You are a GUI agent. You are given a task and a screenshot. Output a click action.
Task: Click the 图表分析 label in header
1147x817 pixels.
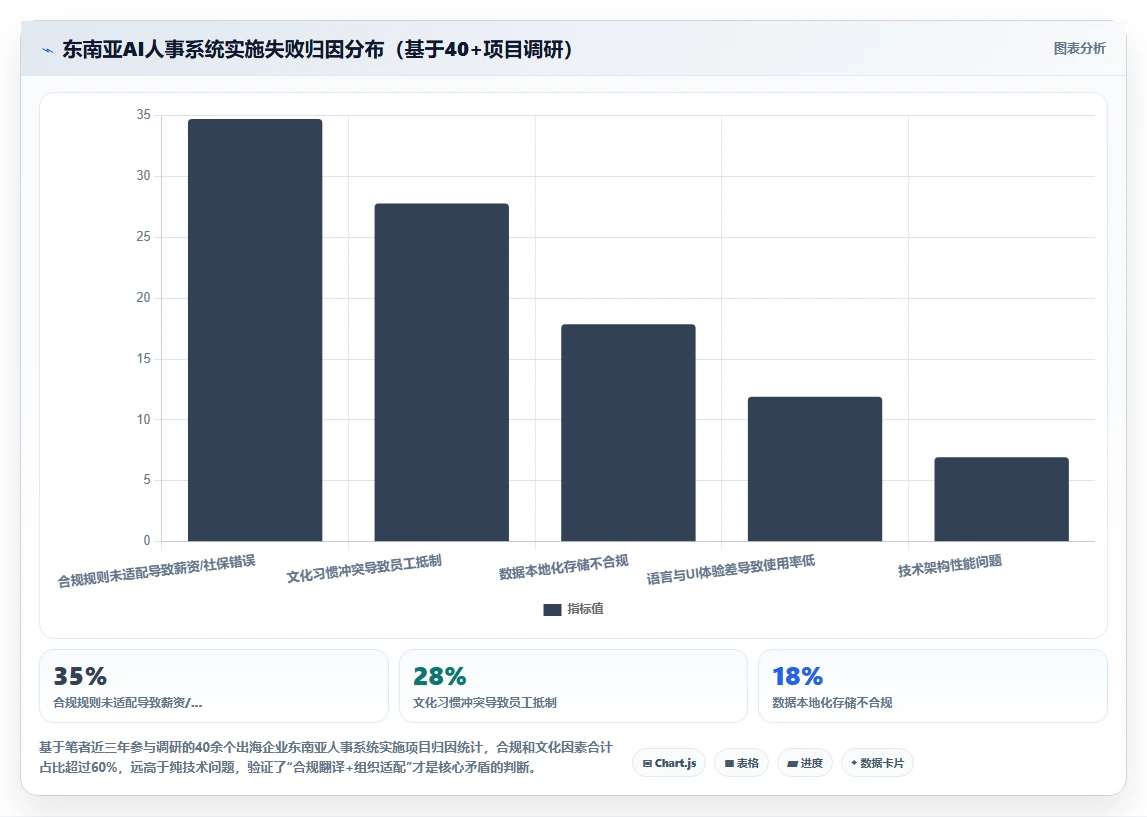coord(1079,48)
